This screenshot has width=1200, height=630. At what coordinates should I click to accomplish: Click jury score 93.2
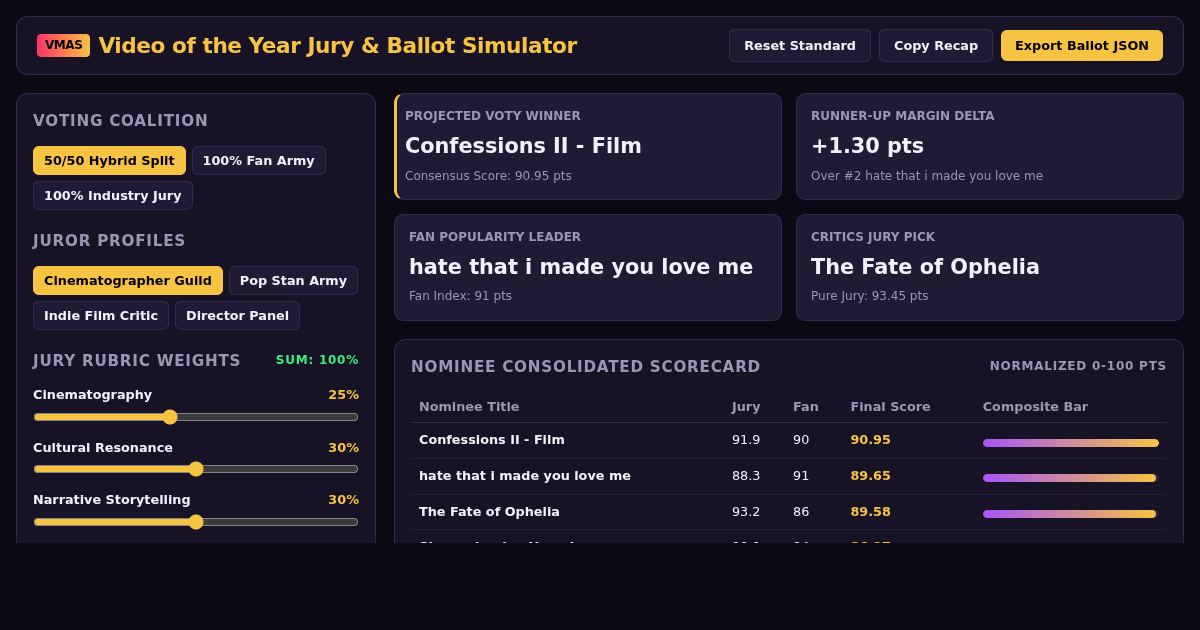[746, 512]
